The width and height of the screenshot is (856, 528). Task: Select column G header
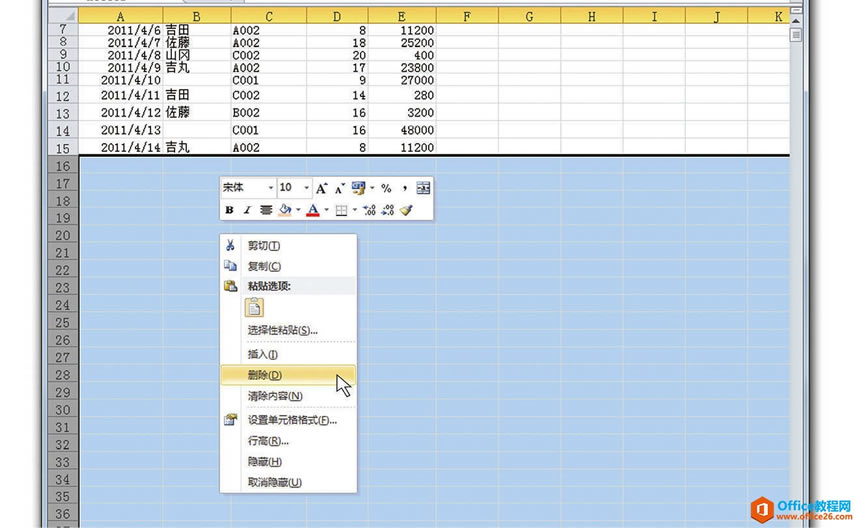(529, 16)
